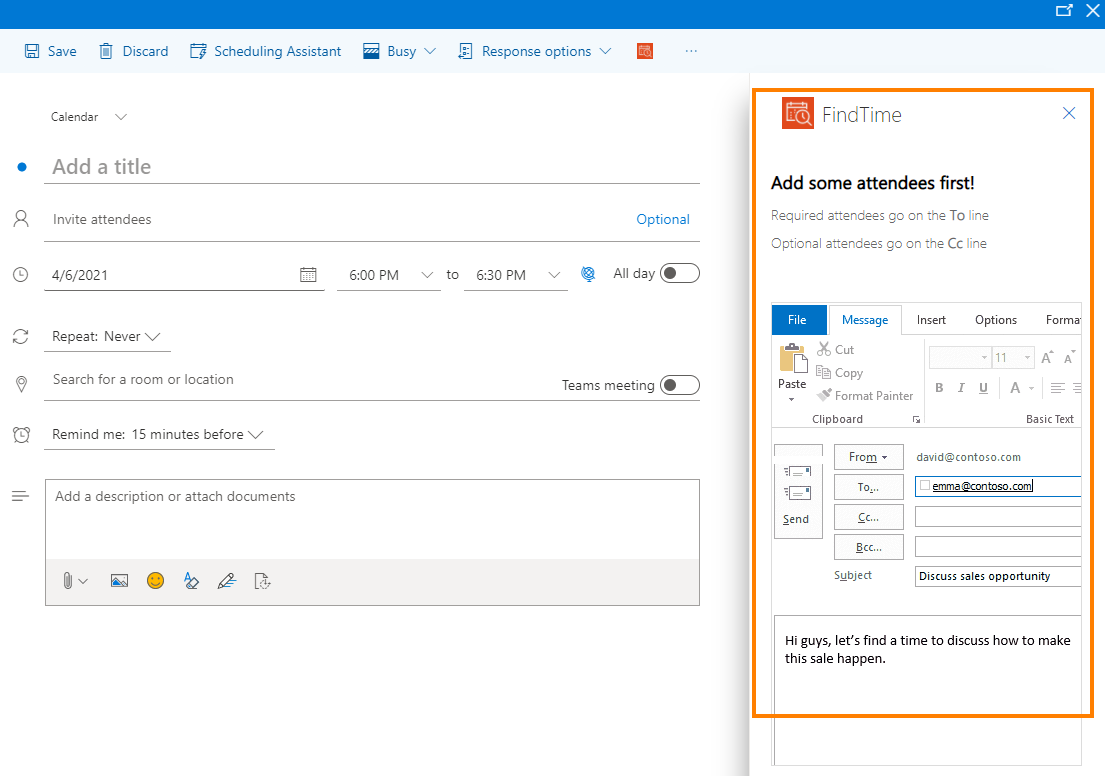
Task: Expand the attach file dropdown arrow
Action: click(83, 581)
